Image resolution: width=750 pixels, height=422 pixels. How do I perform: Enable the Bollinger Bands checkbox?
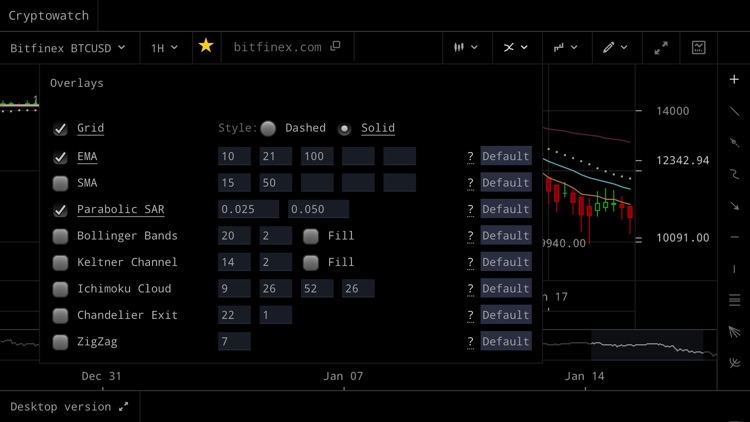(60, 236)
